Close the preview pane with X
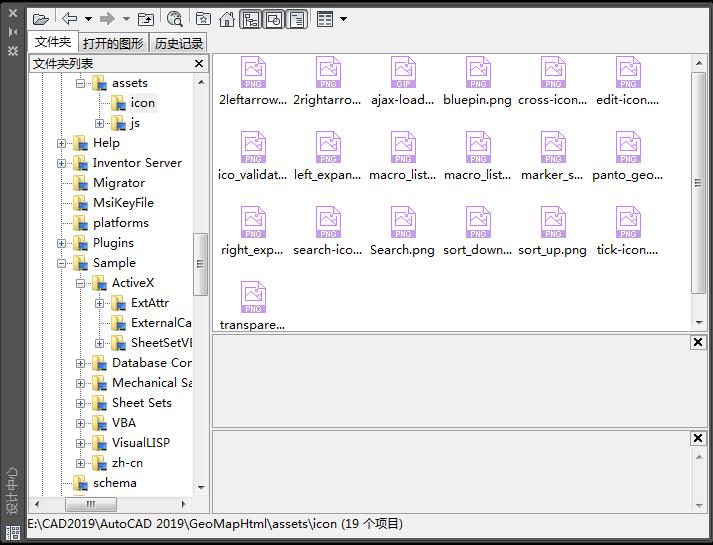The width and height of the screenshot is (713, 545). [698, 342]
